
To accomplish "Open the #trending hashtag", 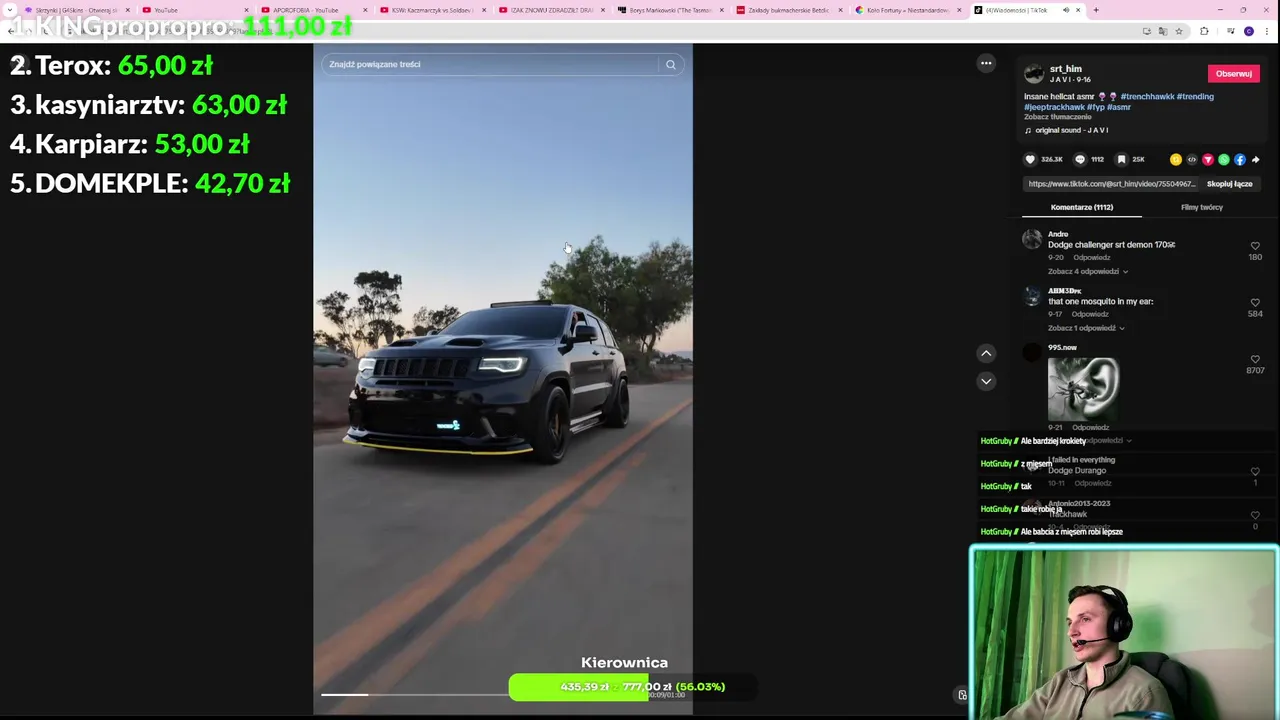I will [1195, 97].
